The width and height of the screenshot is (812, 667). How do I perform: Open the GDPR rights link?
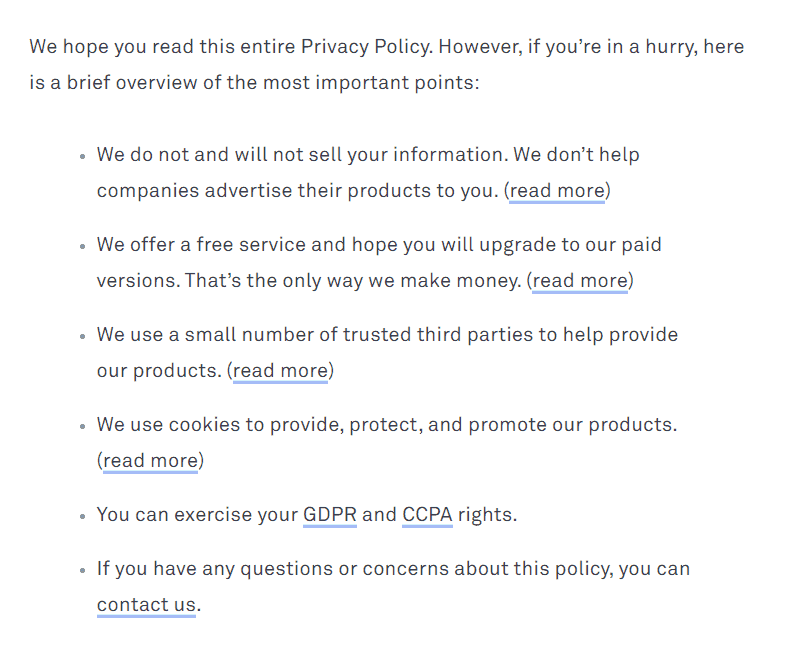[329, 515]
